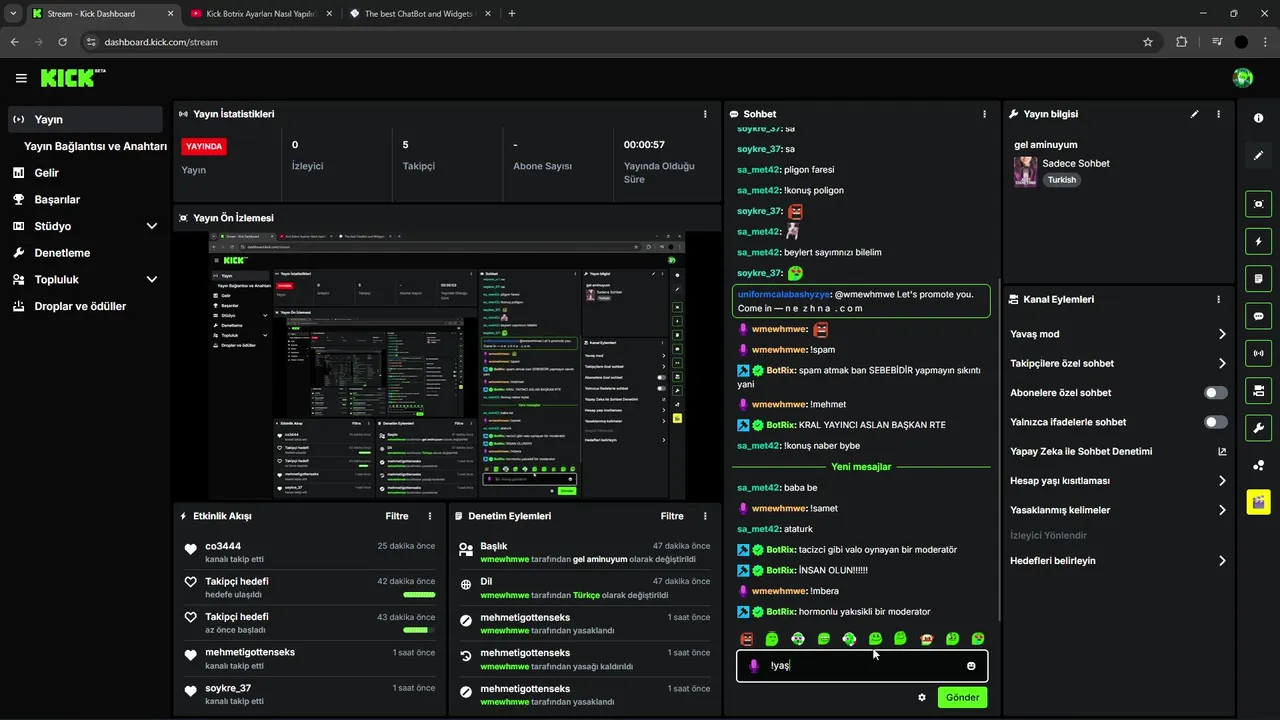Toggle the document moderation log widget icon
This screenshot has width=1280, height=720.
pos(1258,278)
